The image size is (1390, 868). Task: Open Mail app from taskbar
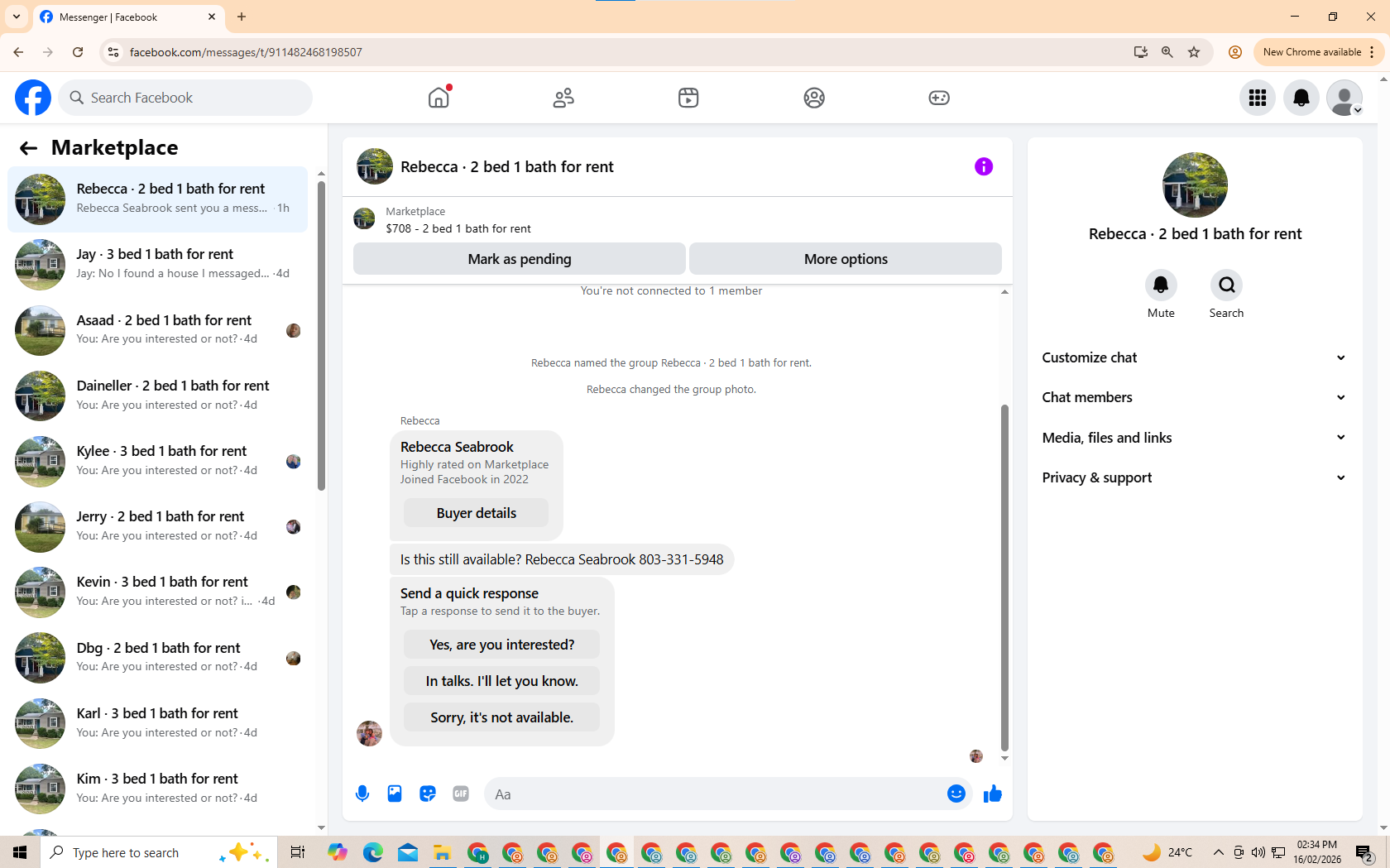tap(408, 852)
